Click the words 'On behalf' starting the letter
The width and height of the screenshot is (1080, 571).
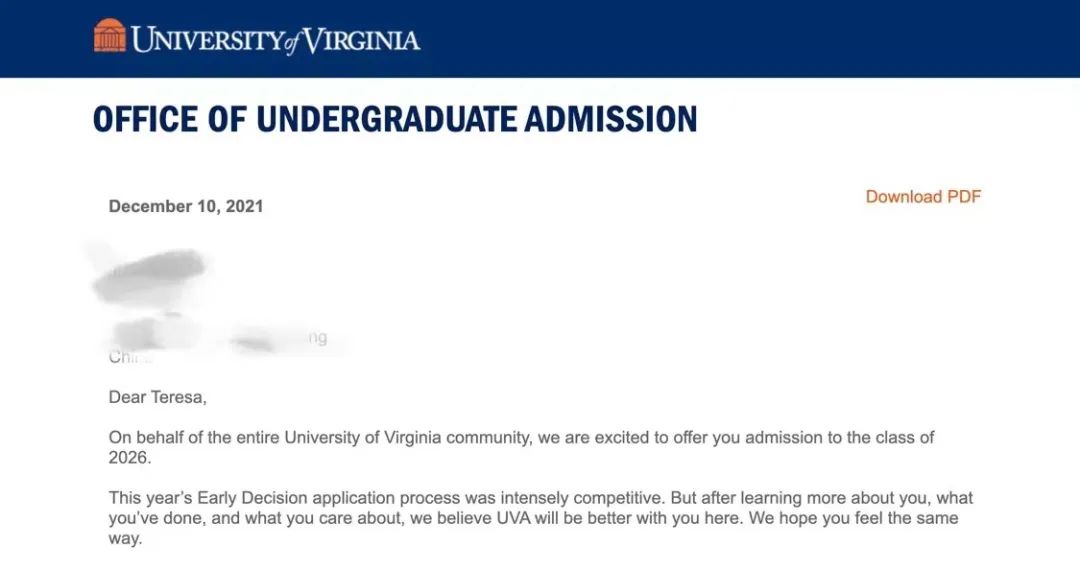pos(142,438)
